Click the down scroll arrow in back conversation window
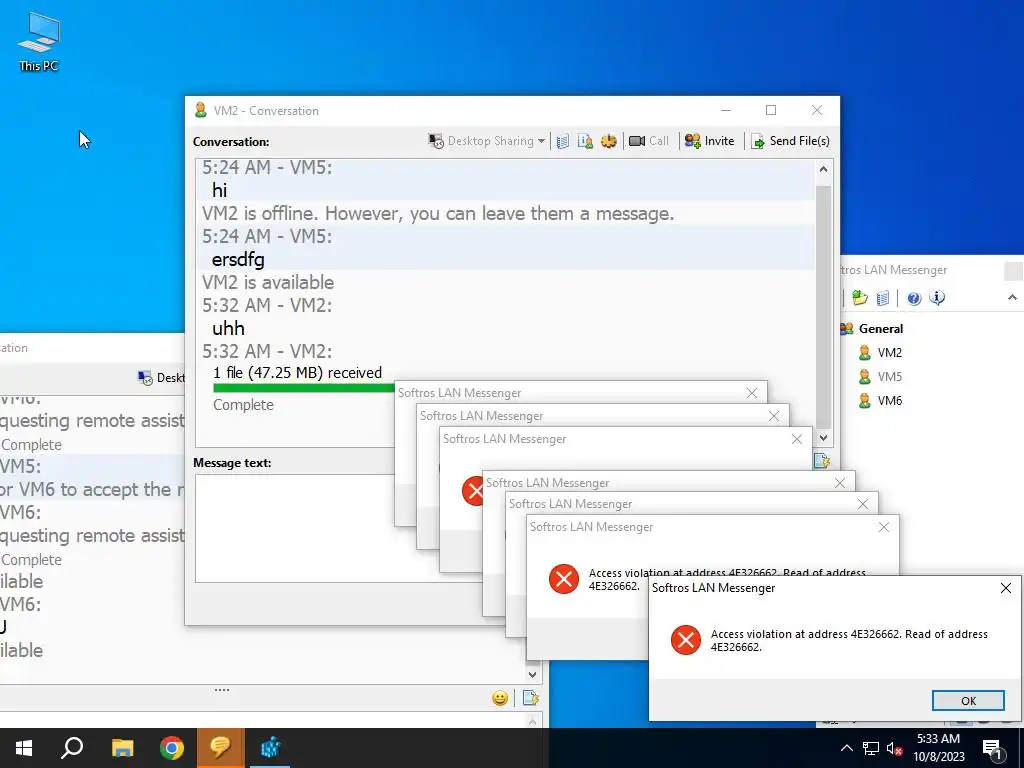Image resolution: width=1024 pixels, height=768 pixels. 532,675
